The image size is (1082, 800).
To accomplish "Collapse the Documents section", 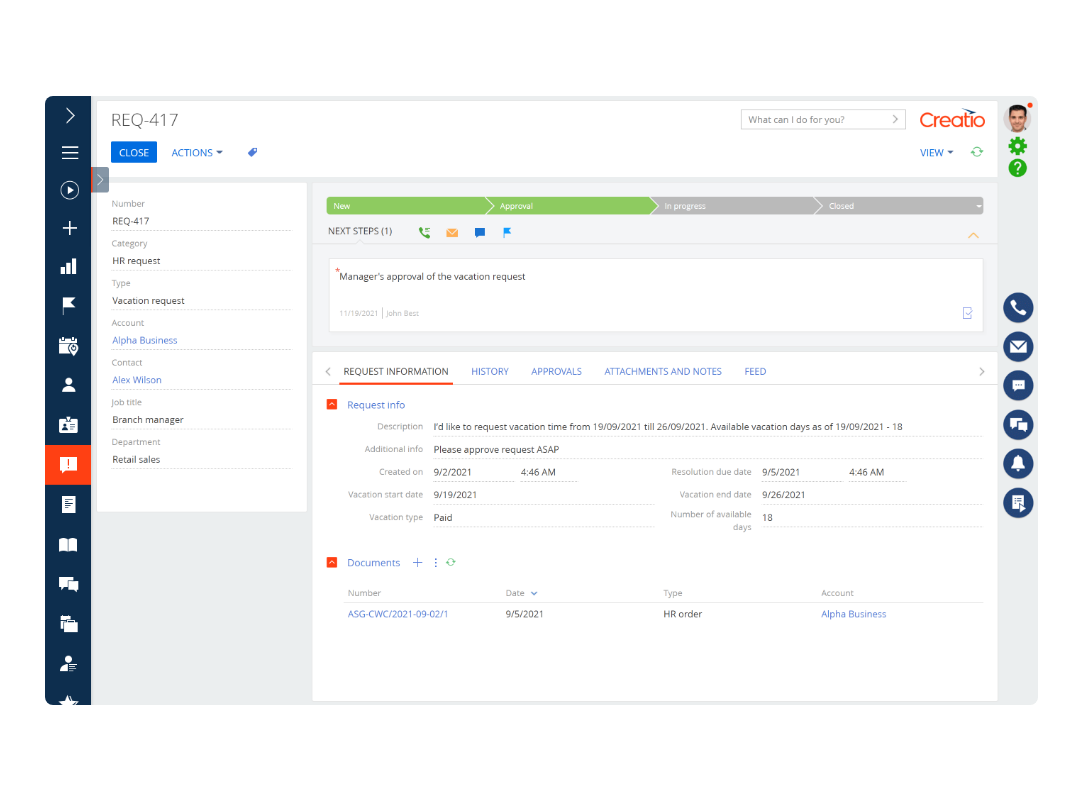I will point(332,563).
